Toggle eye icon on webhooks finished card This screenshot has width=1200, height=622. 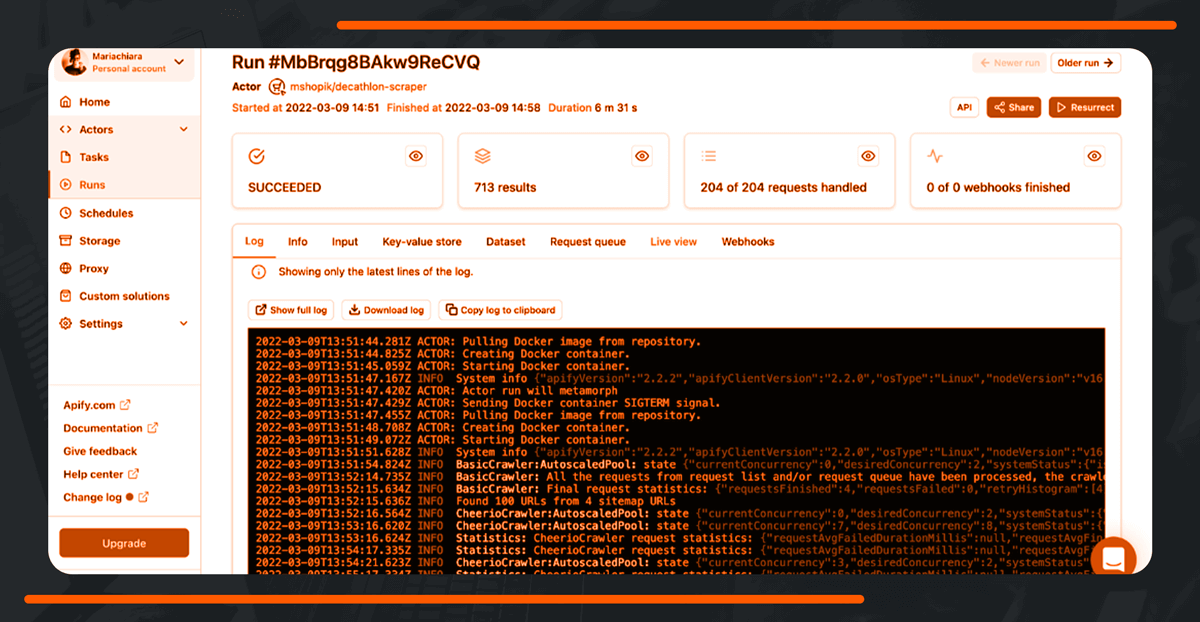1094,156
